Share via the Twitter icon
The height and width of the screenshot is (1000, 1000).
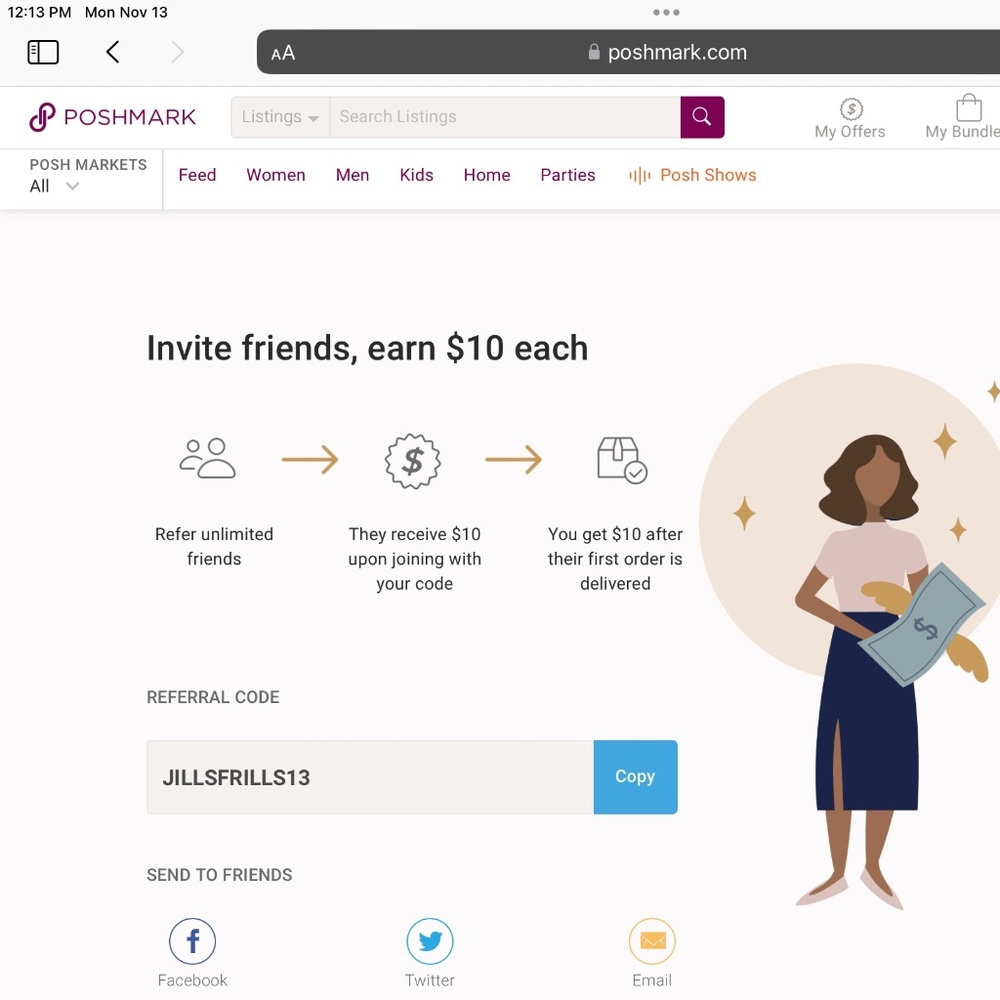[430, 942]
